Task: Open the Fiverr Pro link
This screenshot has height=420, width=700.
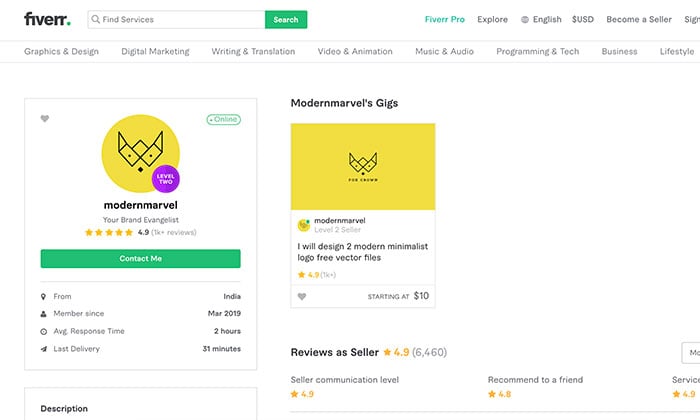Action: [x=445, y=19]
